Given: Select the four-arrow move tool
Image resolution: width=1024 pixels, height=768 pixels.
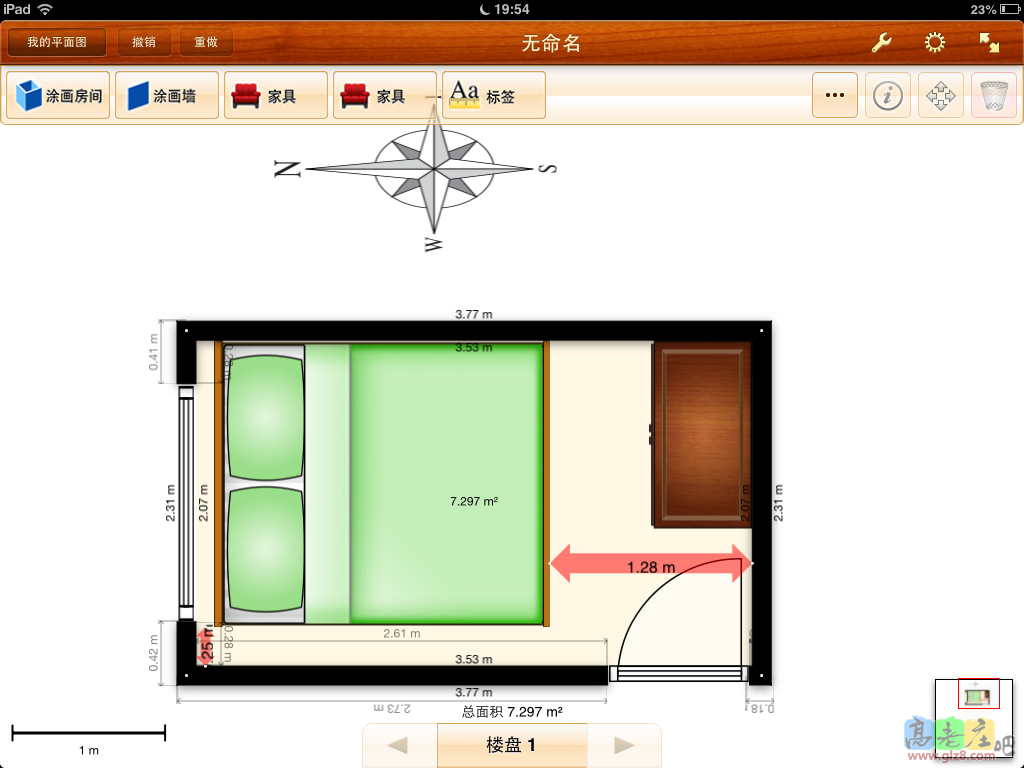Looking at the screenshot, I should tap(940, 96).
